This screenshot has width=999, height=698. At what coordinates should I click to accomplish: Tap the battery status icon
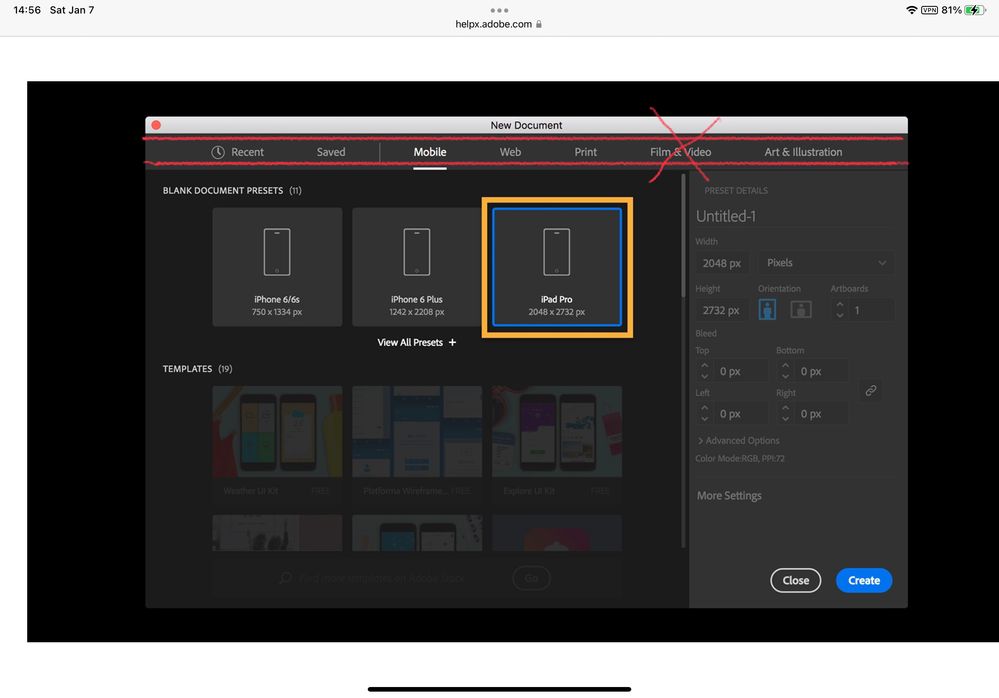pyautogui.click(x=975, y=10)
